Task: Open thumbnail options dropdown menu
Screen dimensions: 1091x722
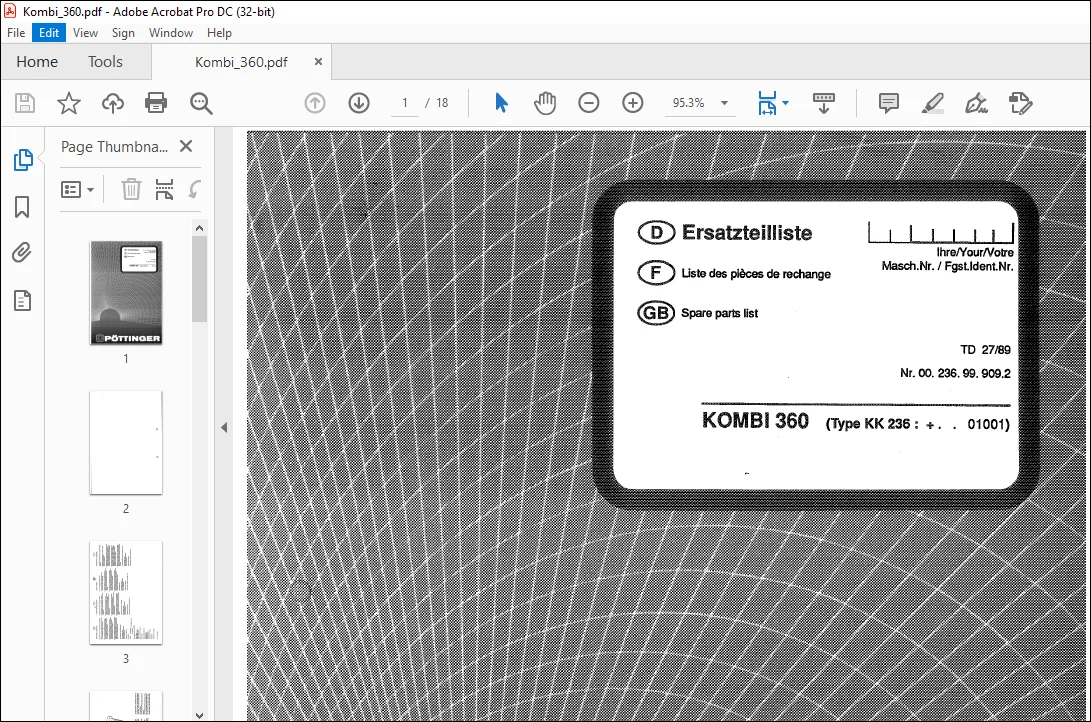Action: 77,189
